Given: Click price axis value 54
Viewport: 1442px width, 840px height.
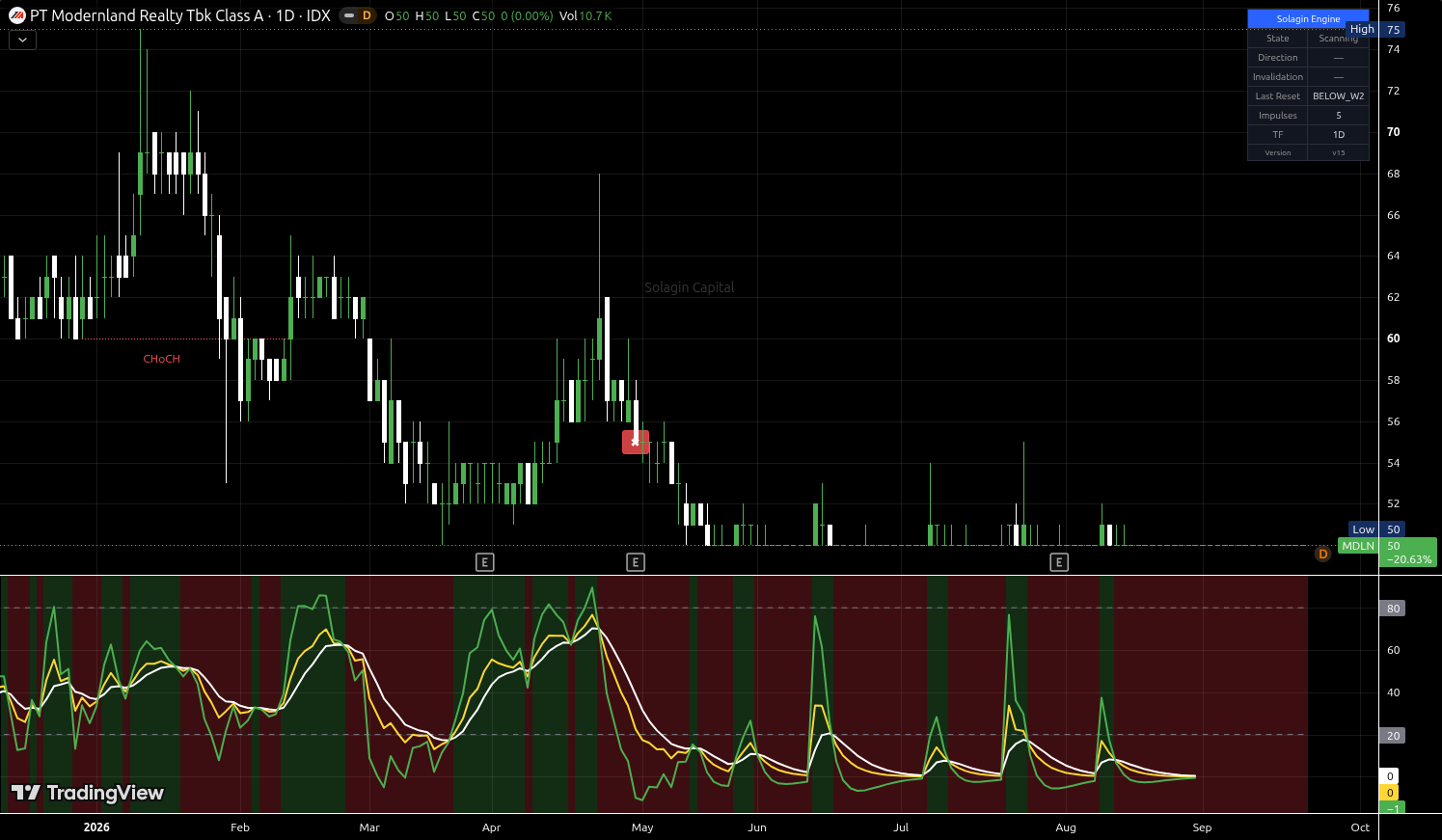Looking at the screenshot, I should tap(1393, 463).
